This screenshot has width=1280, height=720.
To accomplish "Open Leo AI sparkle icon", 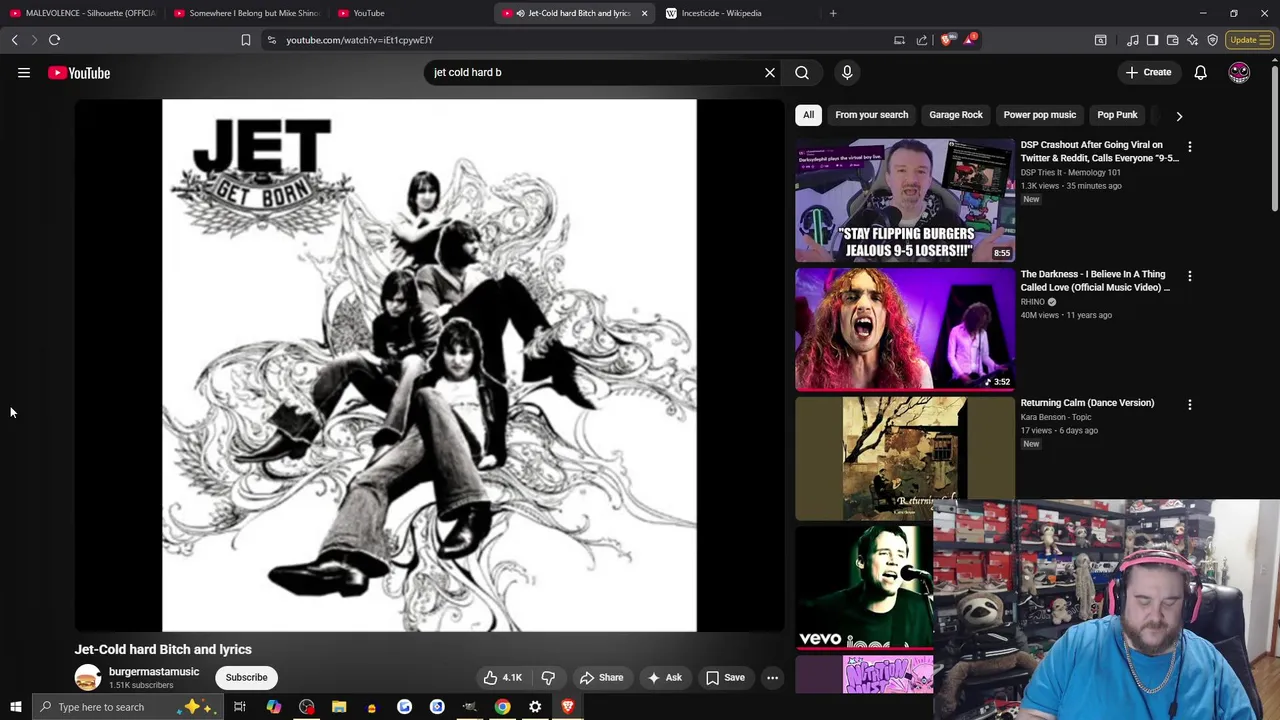I will [1192, 40].
